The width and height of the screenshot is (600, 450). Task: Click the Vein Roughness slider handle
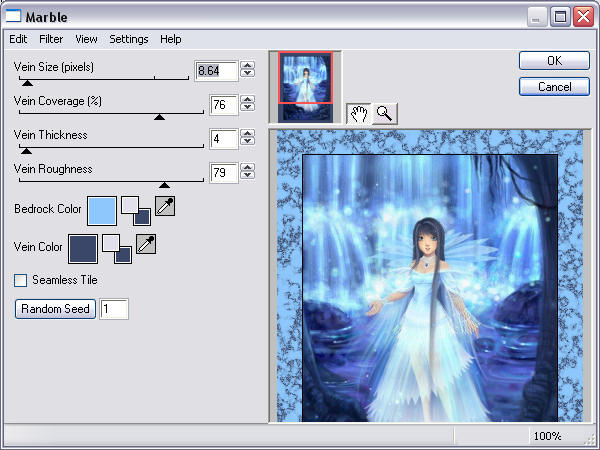[164, 185]
